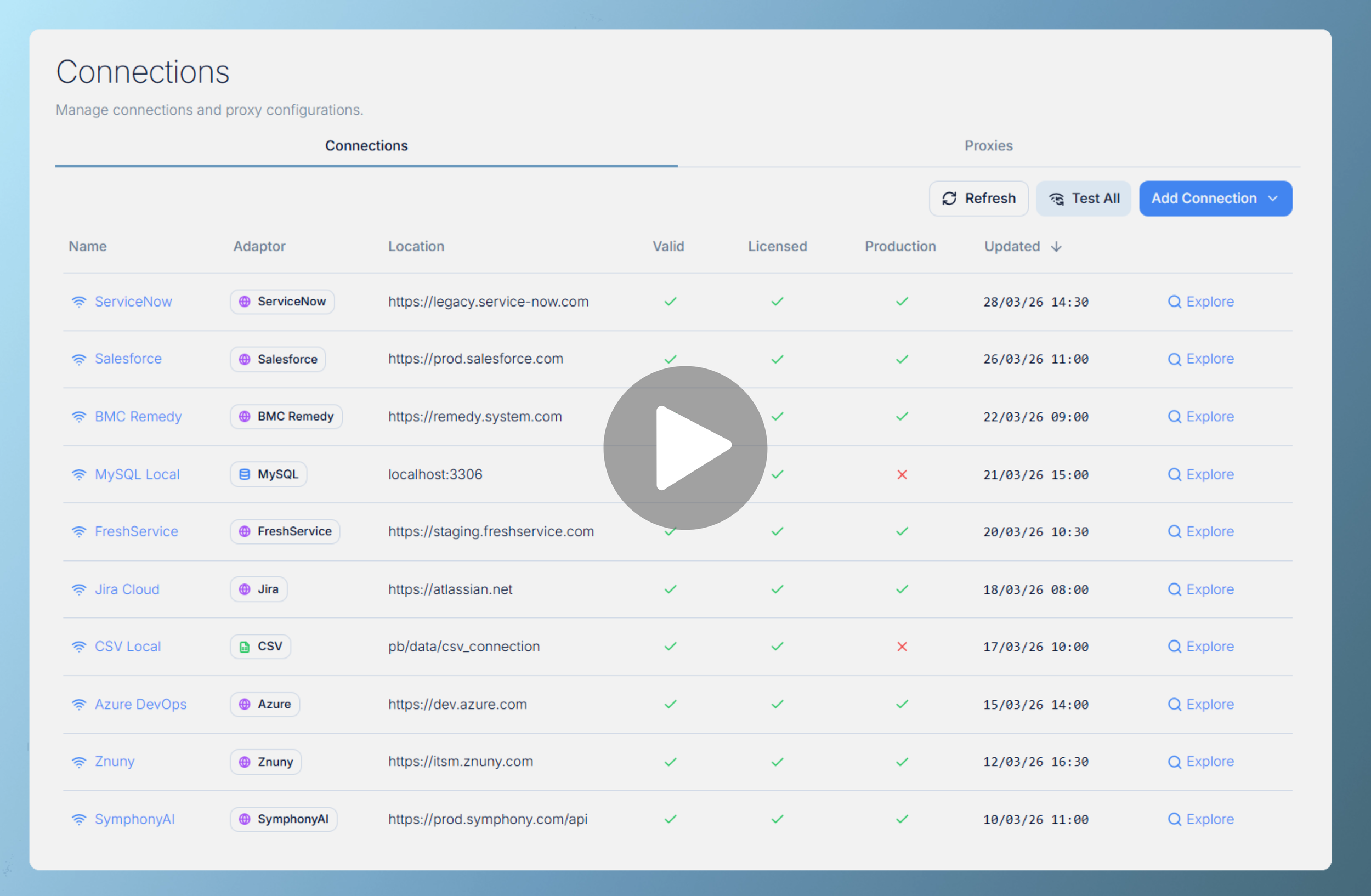The height and width of the screenshot is (896, 1371).
Task: Sort by the Name column header
Action: (88, 246)
